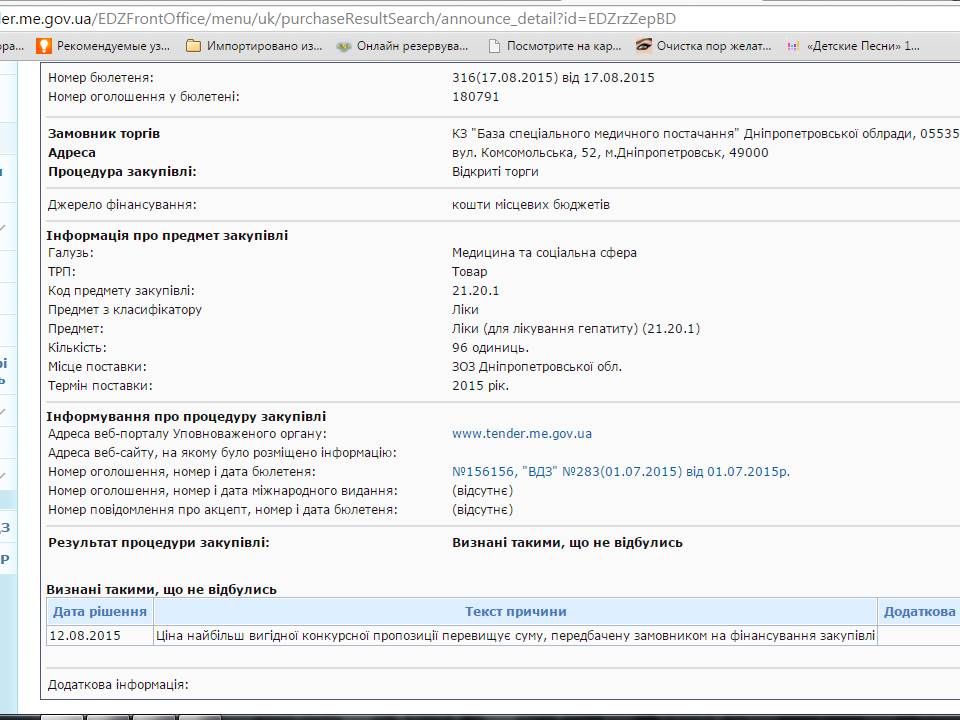Click the customer name КЗ База спеціального медичного постачання
Viewport: 960px width, 720px height.
(680, 134)
